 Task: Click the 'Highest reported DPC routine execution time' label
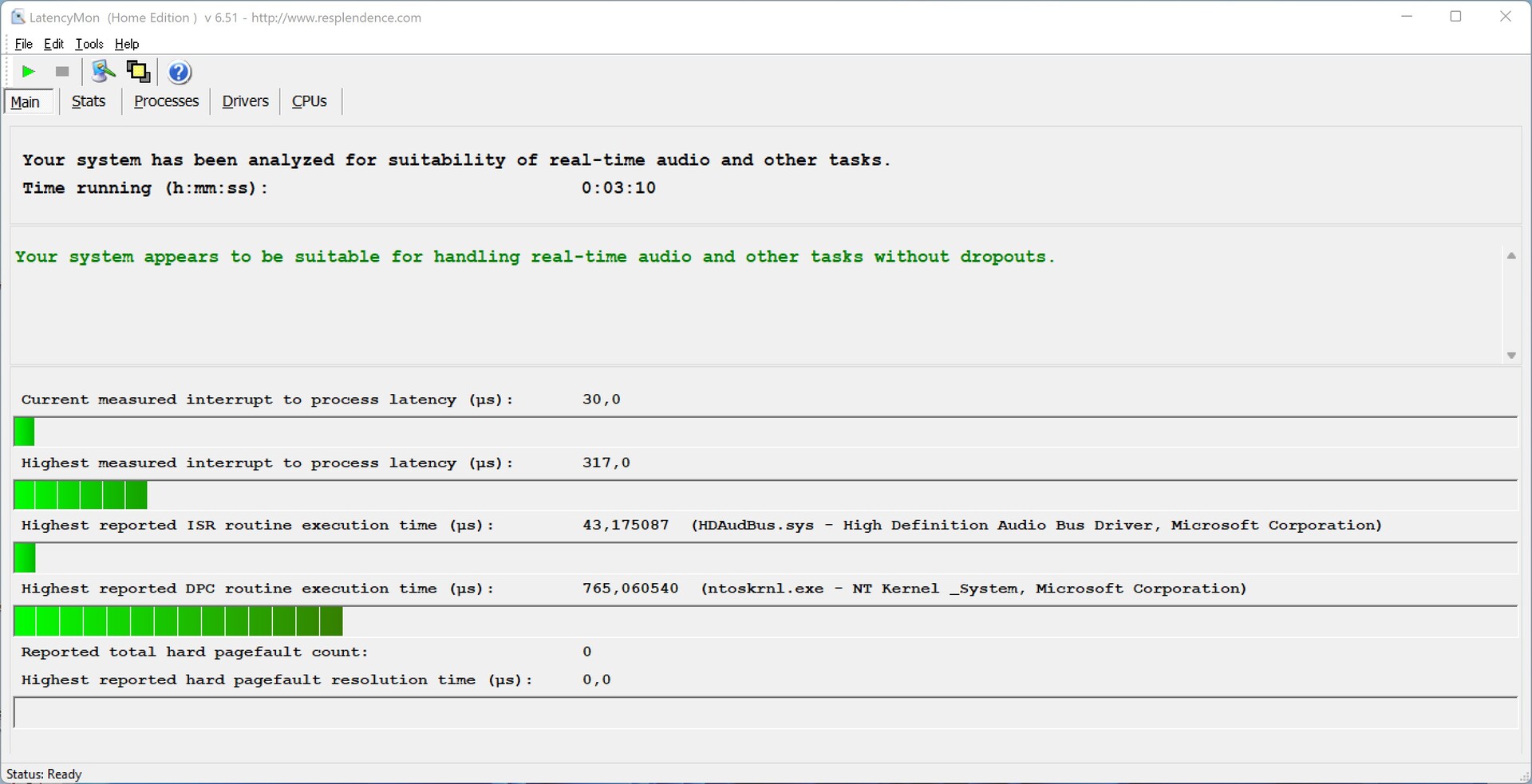[x=258, y=589]
